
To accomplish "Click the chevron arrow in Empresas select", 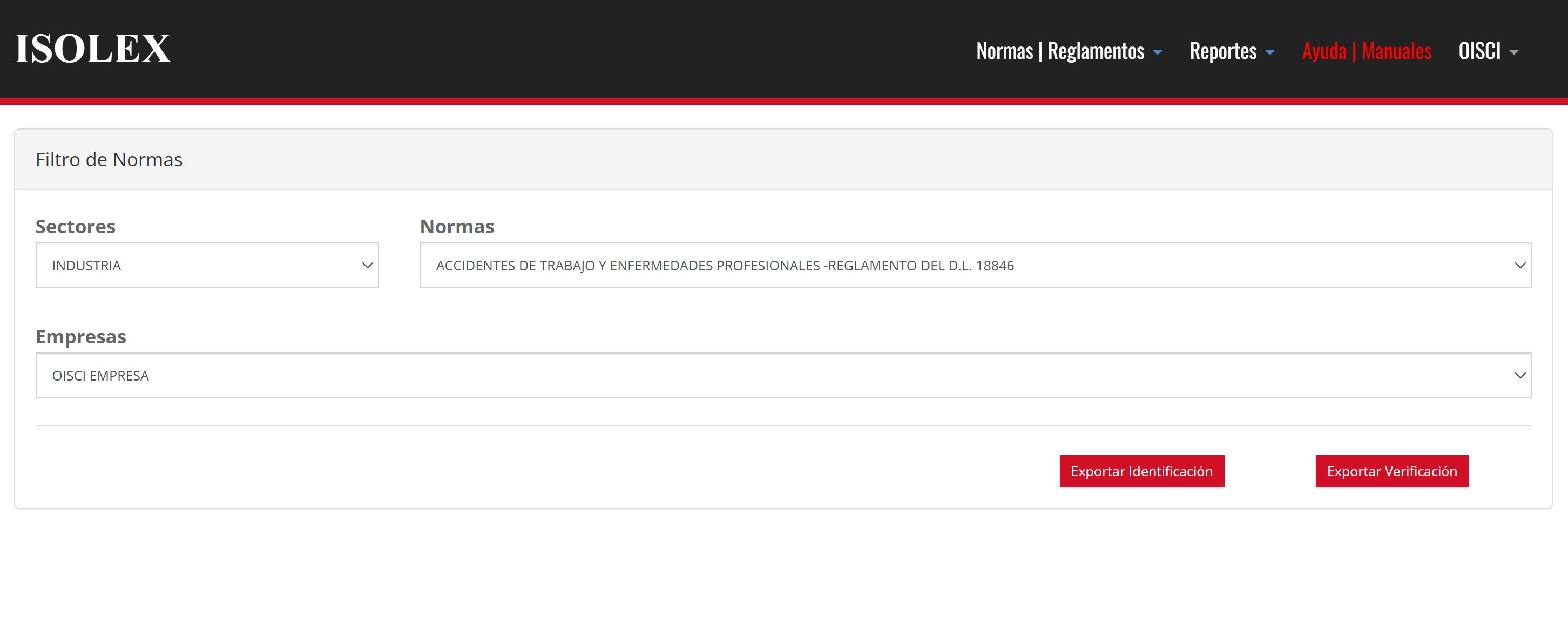I will [1519, 376].
